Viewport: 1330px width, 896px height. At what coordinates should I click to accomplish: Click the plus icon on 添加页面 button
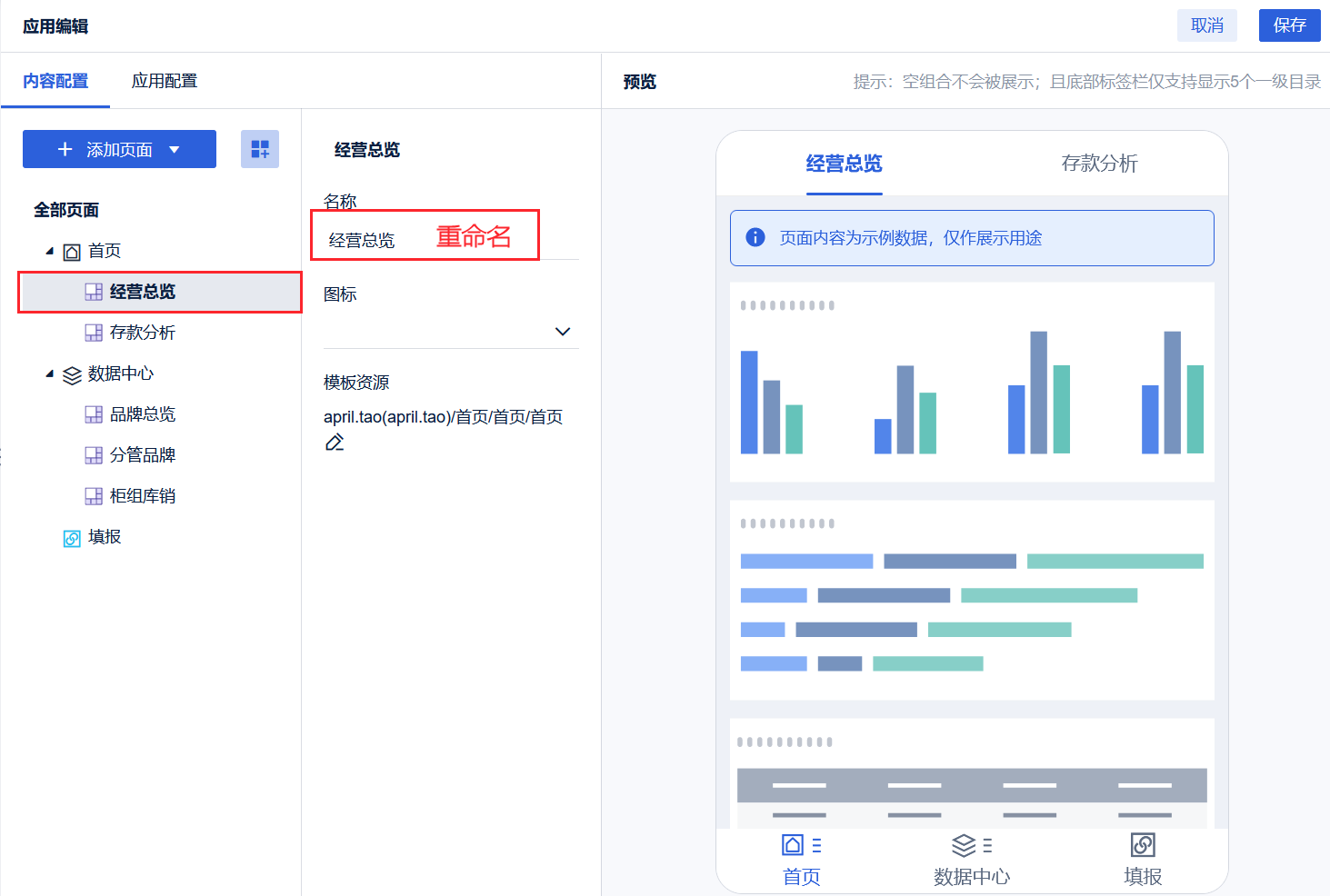click(65, 149)
